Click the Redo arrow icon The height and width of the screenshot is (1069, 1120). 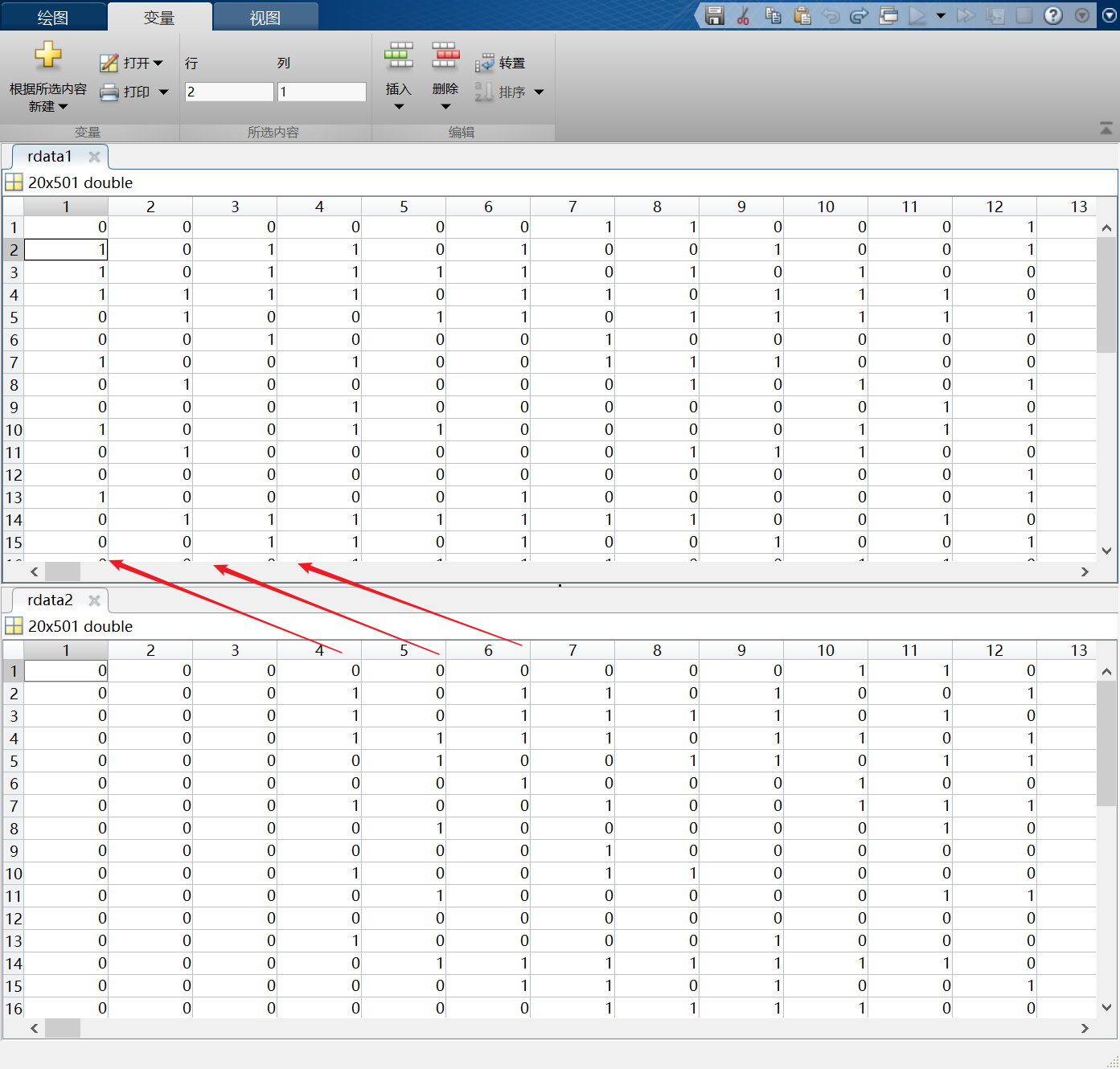859,15
